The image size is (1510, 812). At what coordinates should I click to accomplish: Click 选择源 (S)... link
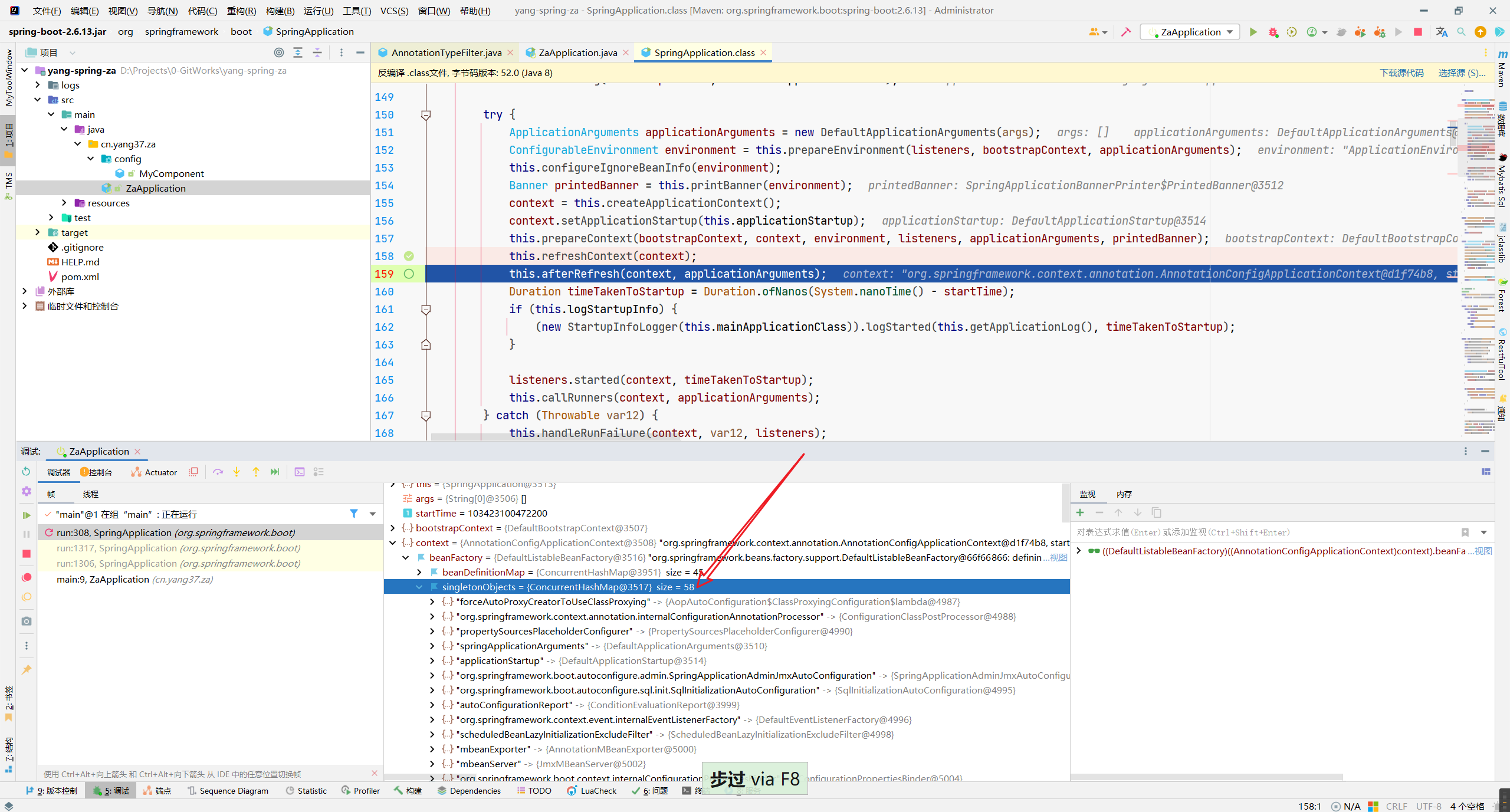[x=1462, y=73]
